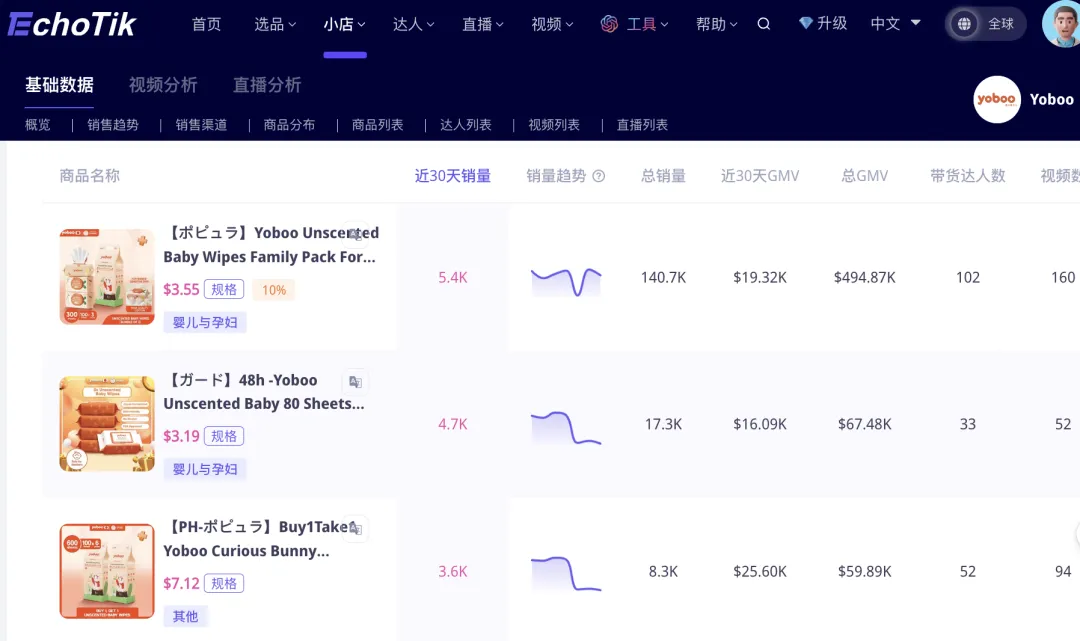This screenshot has width=1080, height=641.
Task: Go to the 达人列表 section
Action: pos(466,125)
